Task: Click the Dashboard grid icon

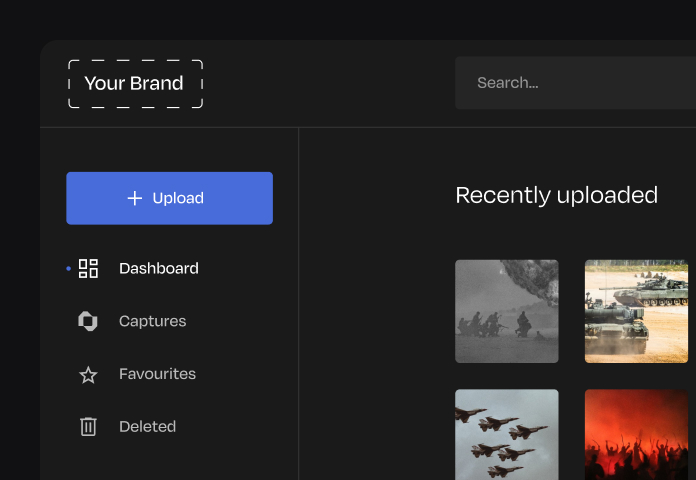Action: click(x=88, y=269)
